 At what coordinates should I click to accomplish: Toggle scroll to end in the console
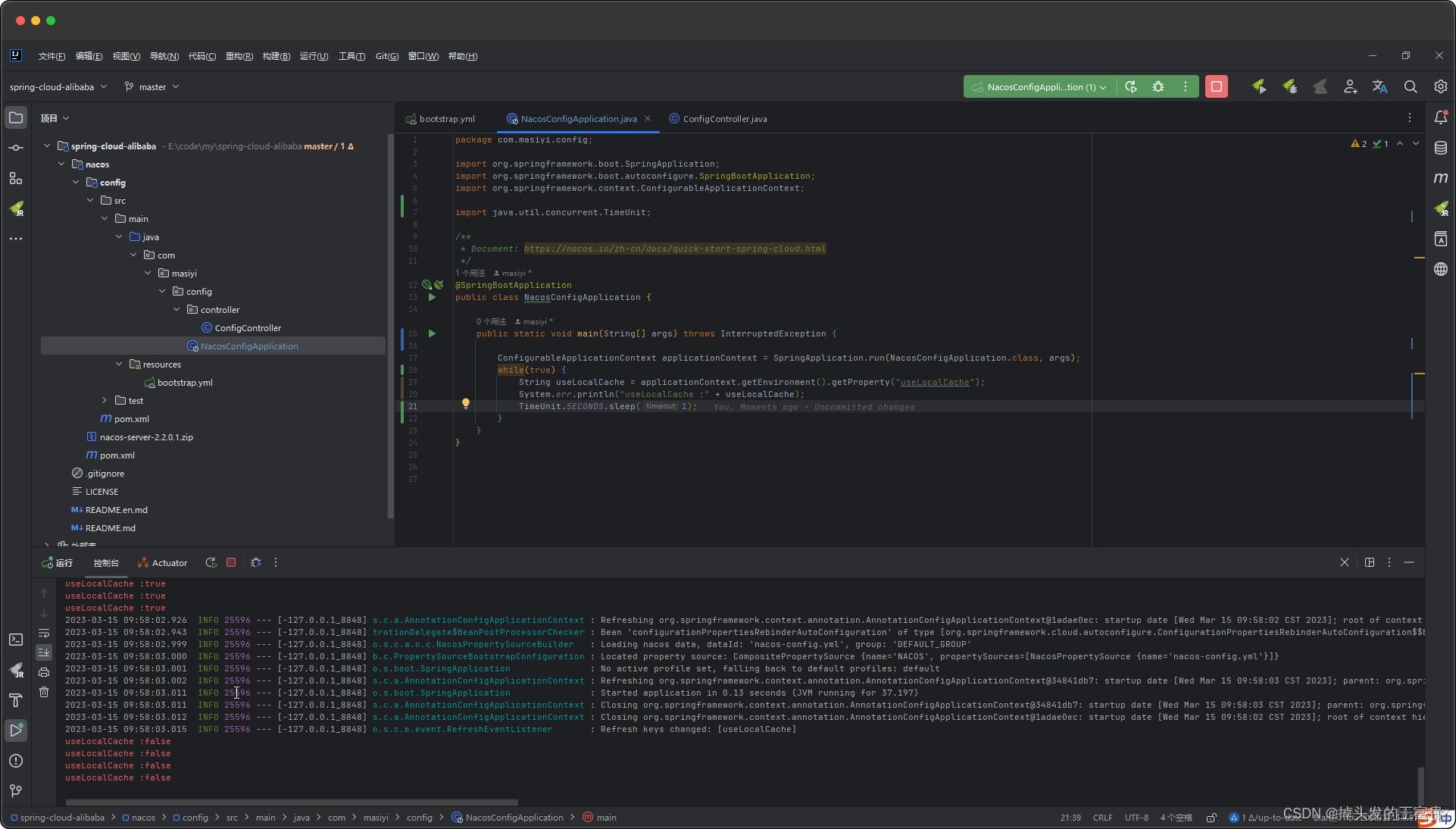coord(44,652)
